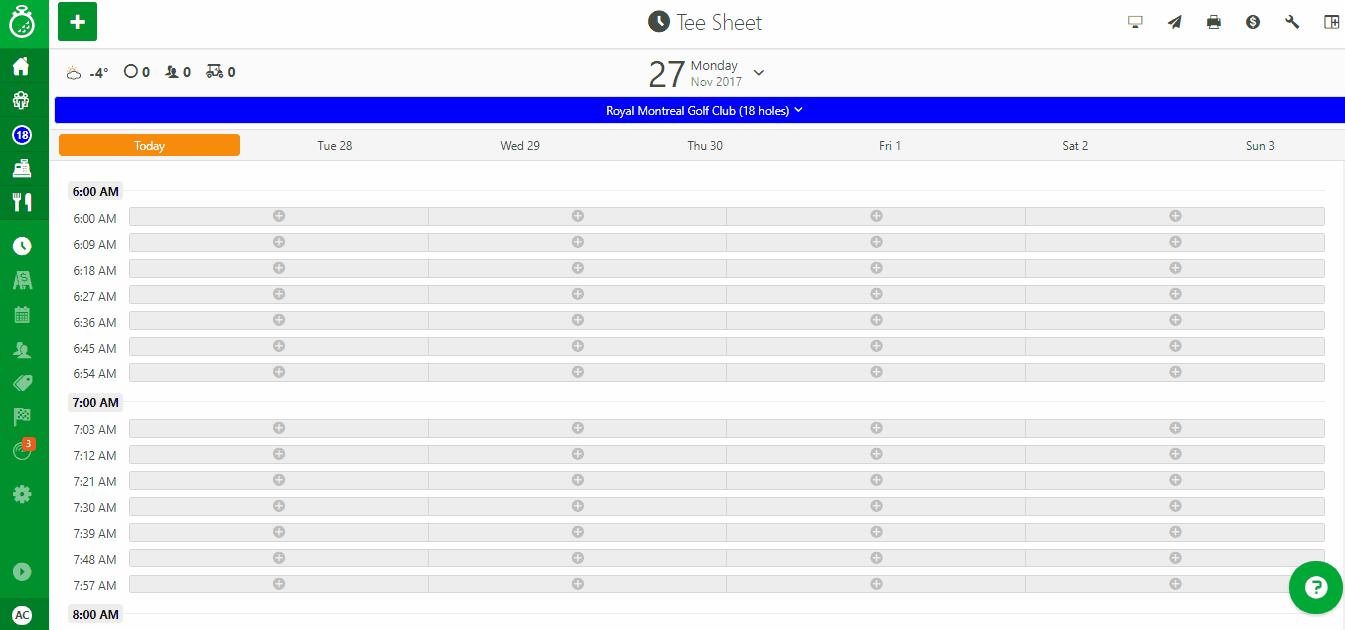Open the green help question-mark button
This screenshot has width=1345, height=630.
click(x=1316, y=588)
